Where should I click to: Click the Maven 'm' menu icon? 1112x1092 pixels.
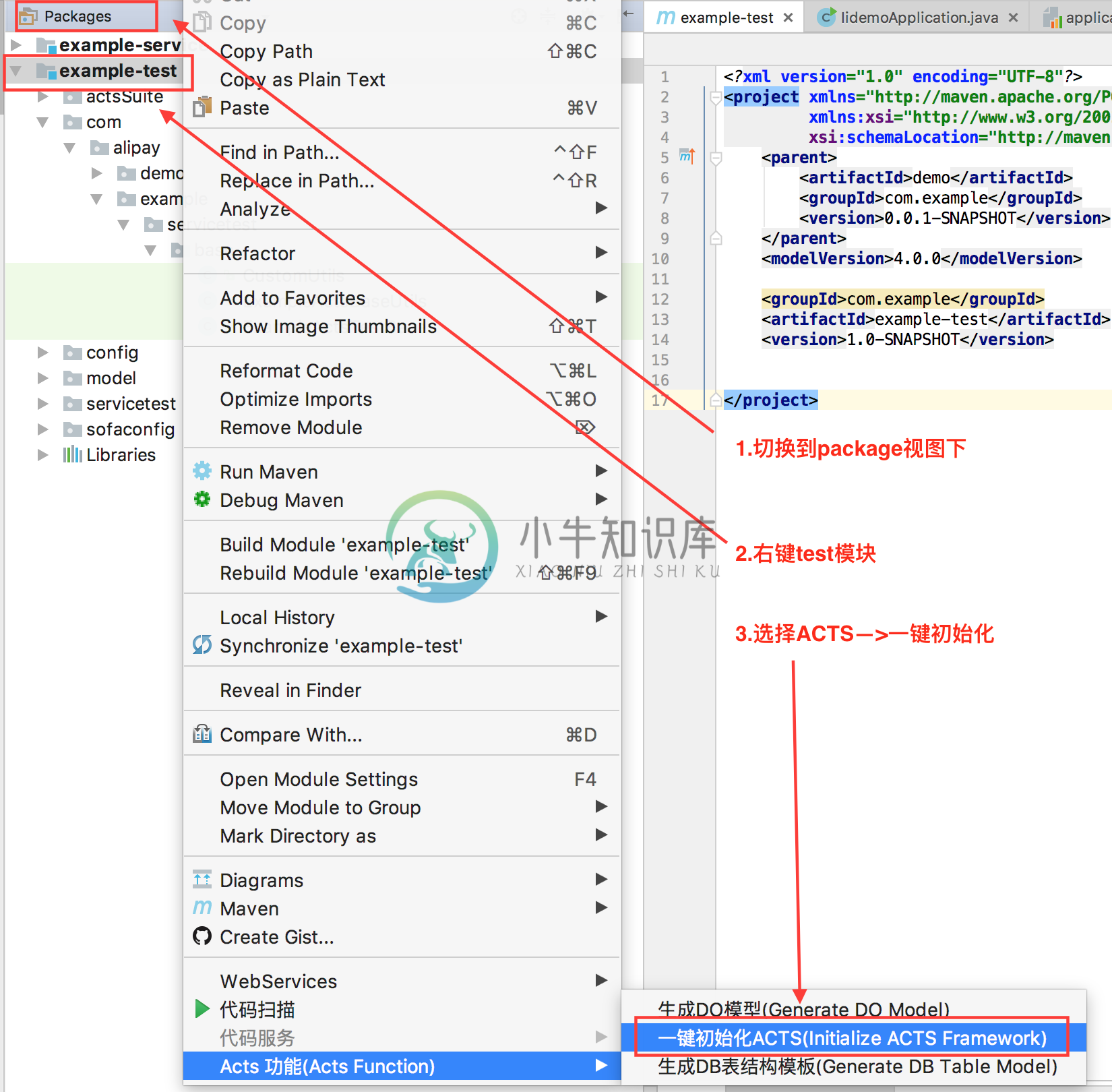[202, 907]
